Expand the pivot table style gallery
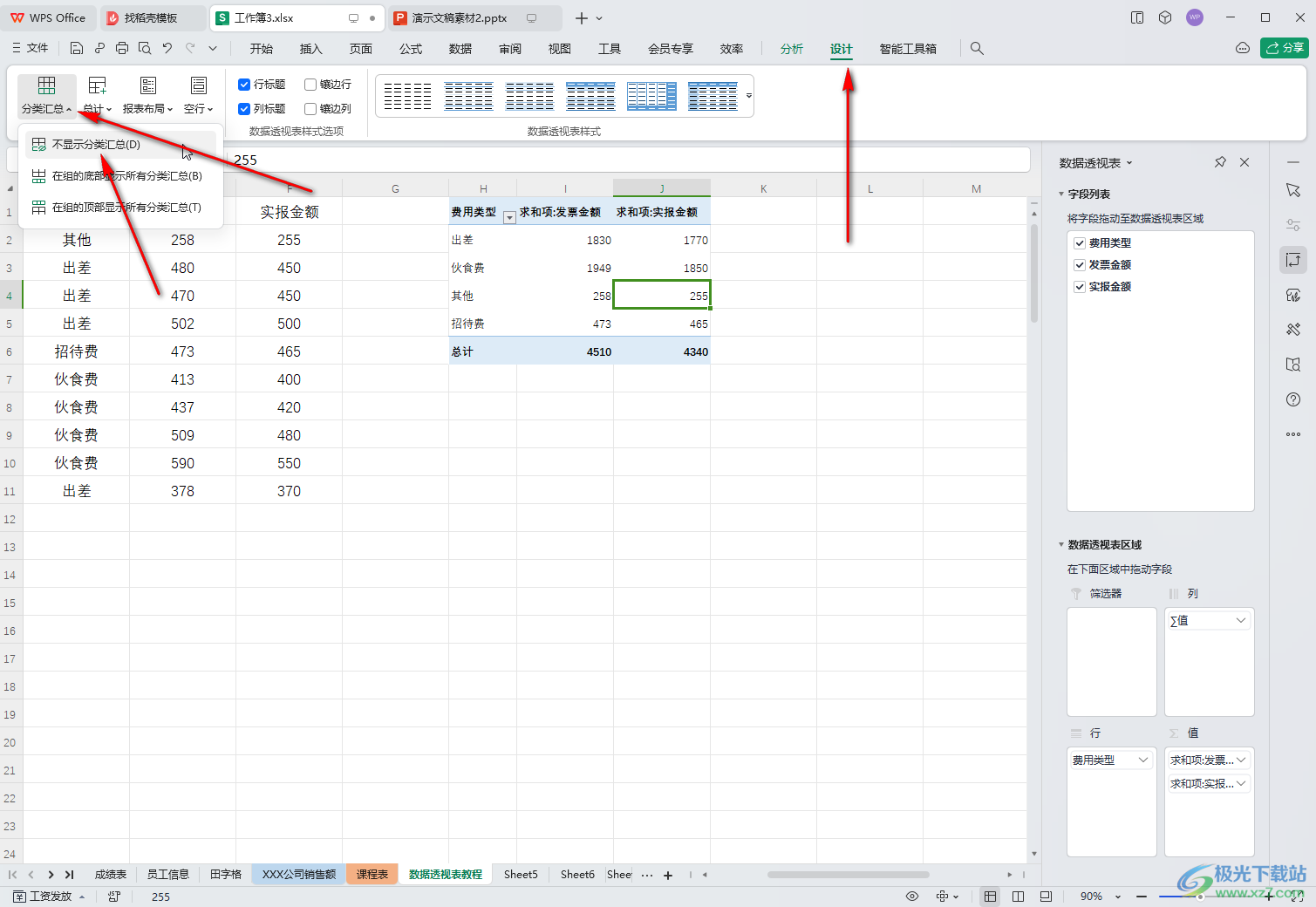The width and height of the screenshot is (1316, 907). [x=748, y=96]
